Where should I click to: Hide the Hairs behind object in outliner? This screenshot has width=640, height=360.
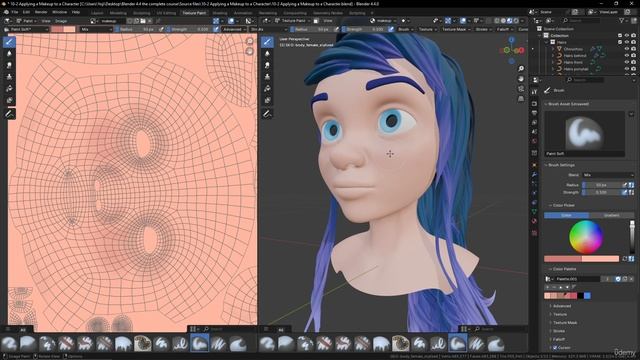click(x=627, y=56)
